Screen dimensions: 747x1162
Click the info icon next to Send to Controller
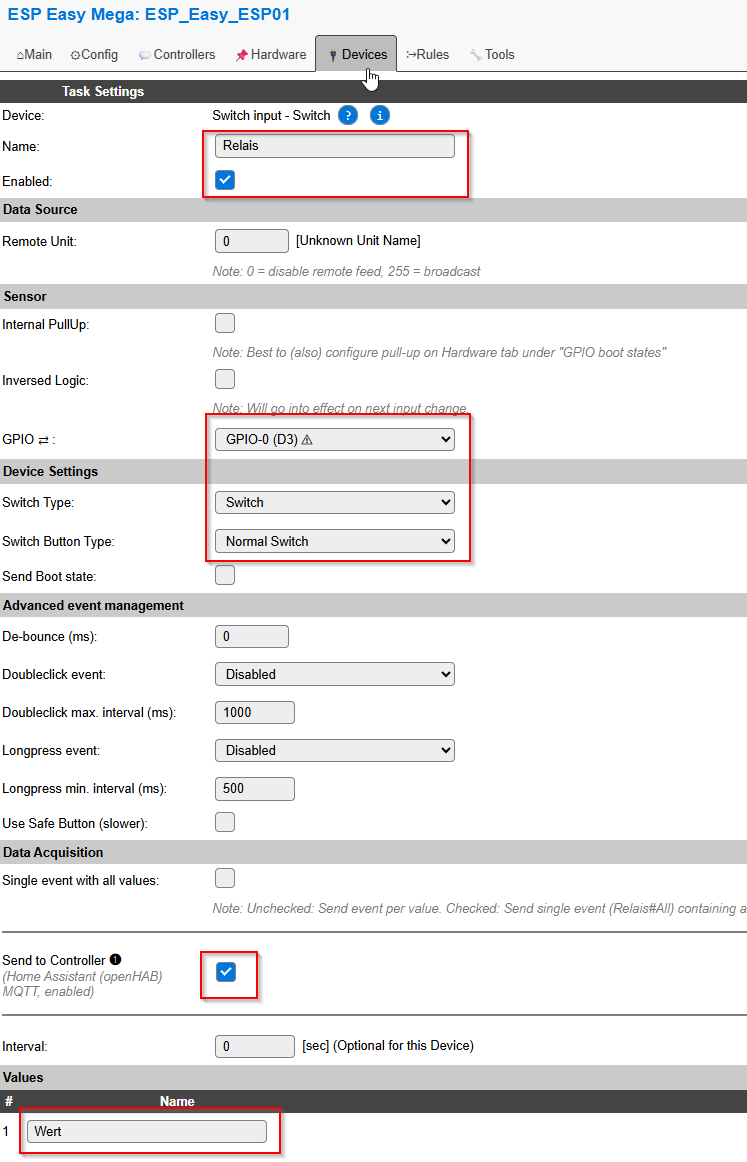pos(115,960)
